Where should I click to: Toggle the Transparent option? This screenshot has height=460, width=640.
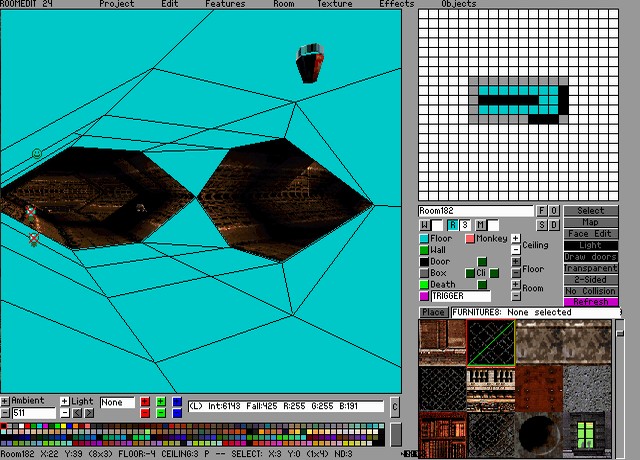coord(591,268)
